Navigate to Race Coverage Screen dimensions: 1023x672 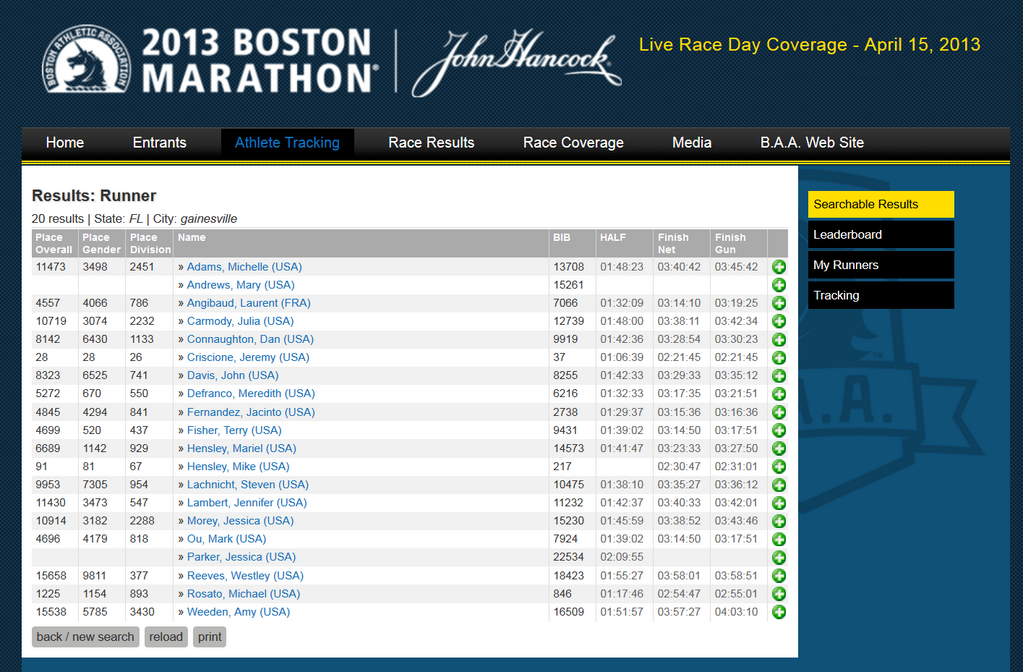click(x=573, y=142)
